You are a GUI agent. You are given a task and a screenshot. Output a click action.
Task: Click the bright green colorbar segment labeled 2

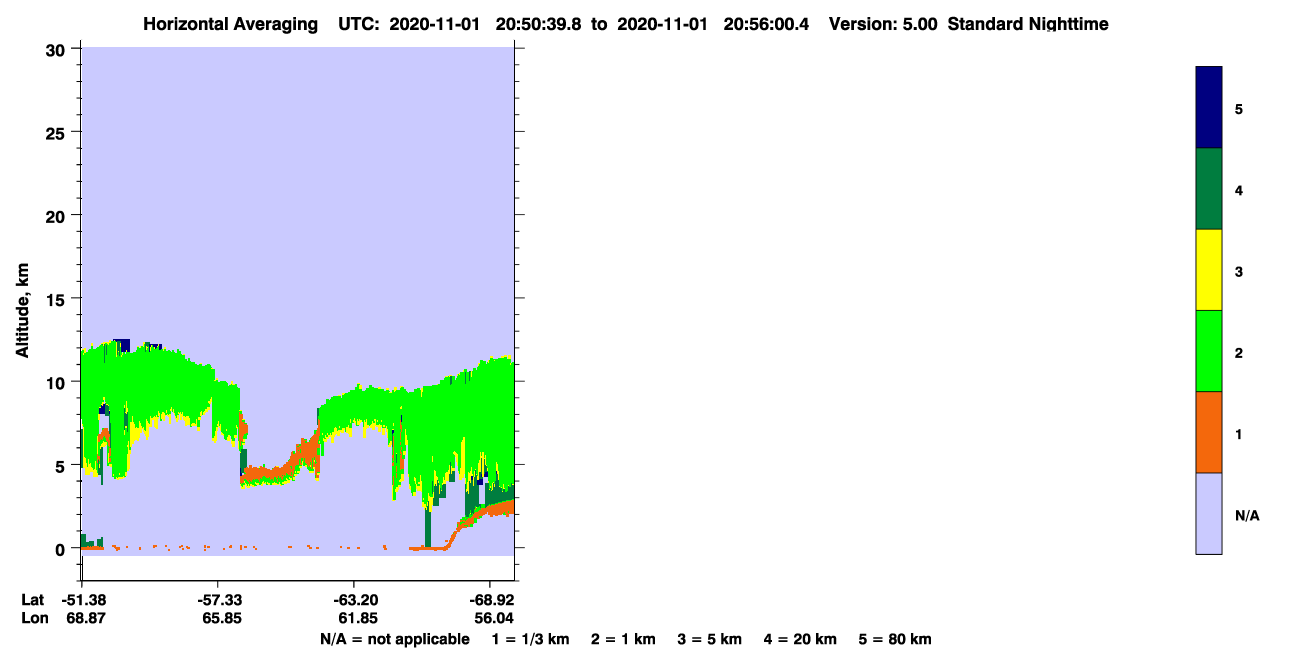point(1209,351)
